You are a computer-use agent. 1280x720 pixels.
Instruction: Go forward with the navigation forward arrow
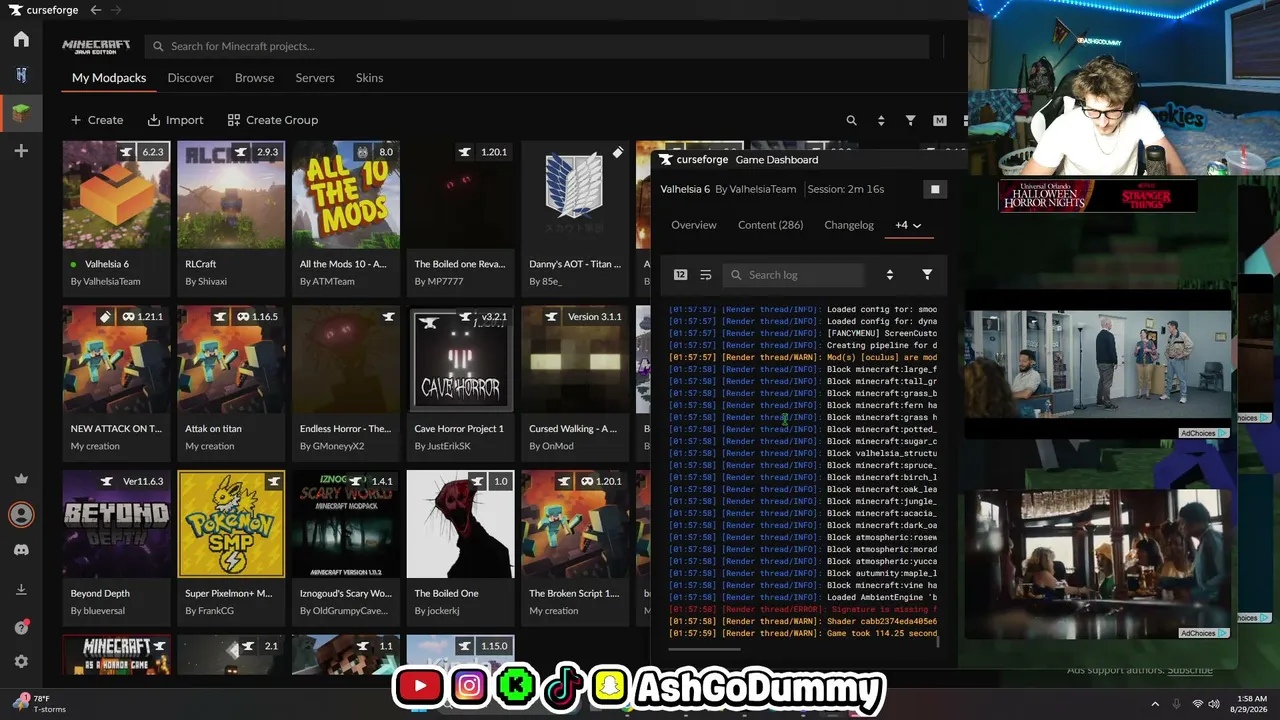pyautogui.click(x=116, y=10)
